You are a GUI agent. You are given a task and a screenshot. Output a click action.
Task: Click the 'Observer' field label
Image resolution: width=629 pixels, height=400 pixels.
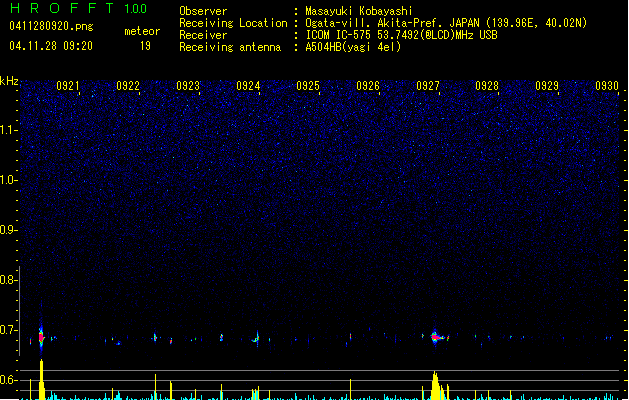[x=203, y=11]
